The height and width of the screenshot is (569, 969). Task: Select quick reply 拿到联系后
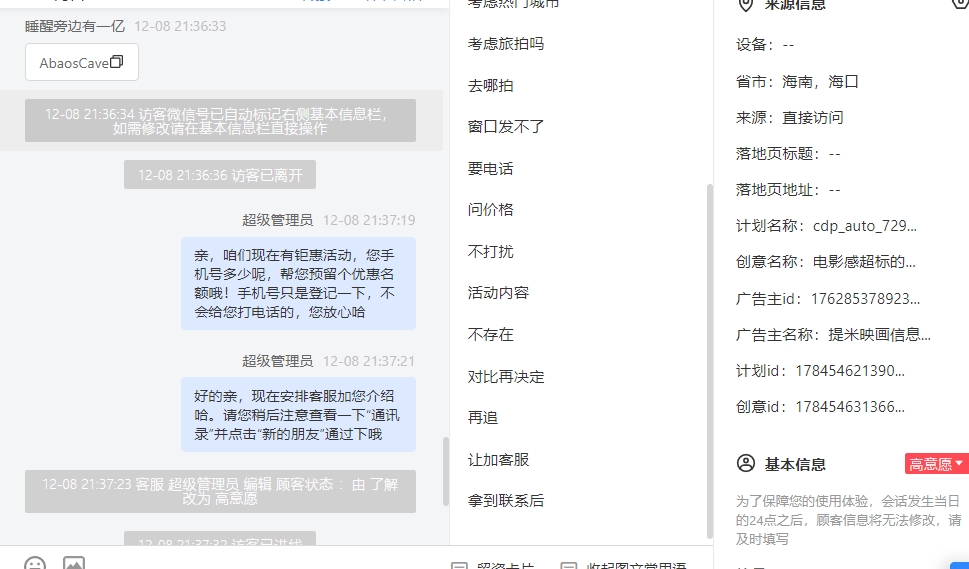coord(506,500)
